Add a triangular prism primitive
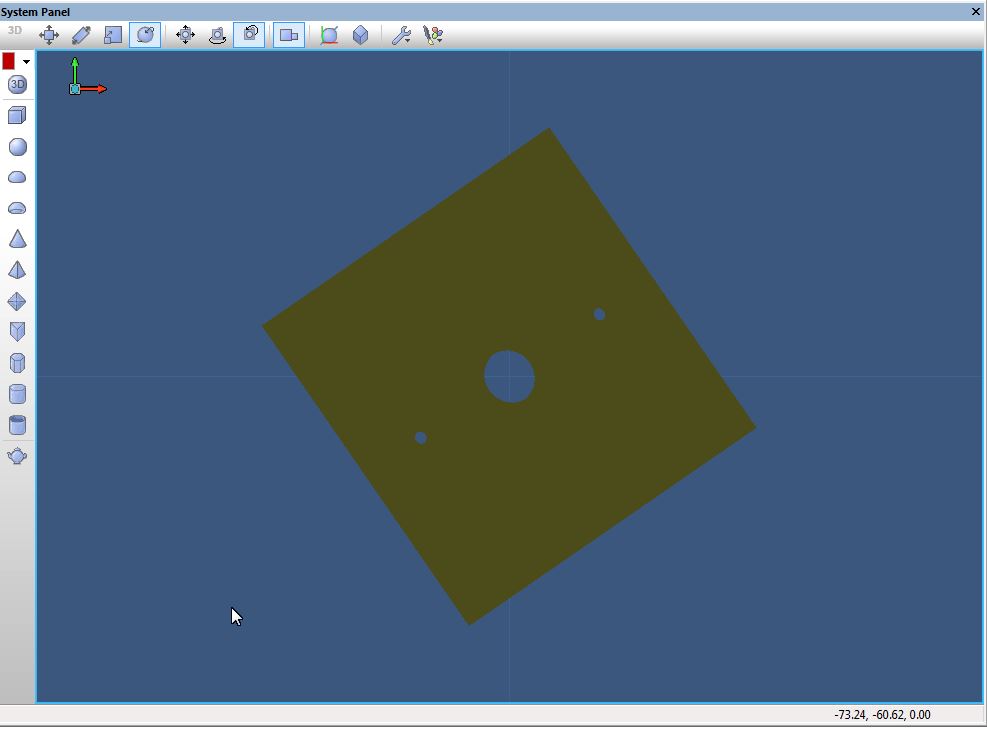Viewport: 987px width, 729px height. 18,332
